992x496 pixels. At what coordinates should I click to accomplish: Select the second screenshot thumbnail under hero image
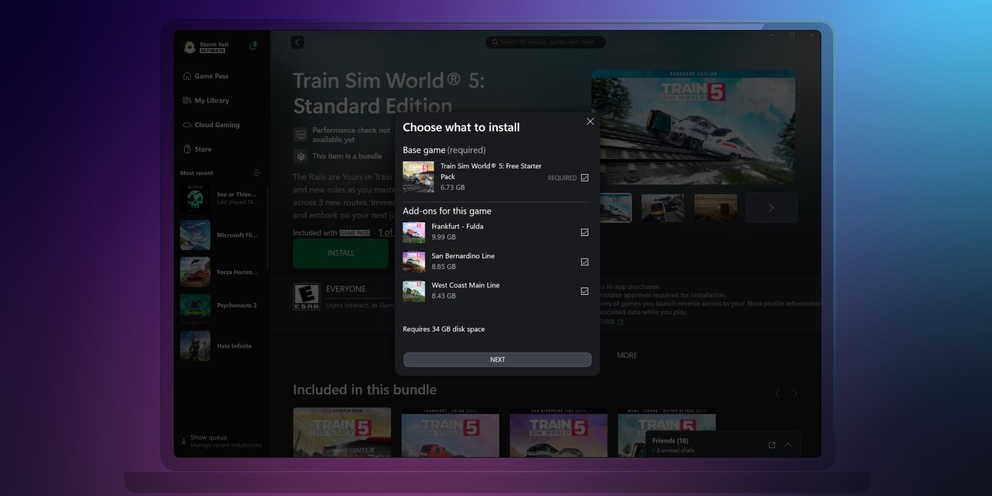[662, 208]
